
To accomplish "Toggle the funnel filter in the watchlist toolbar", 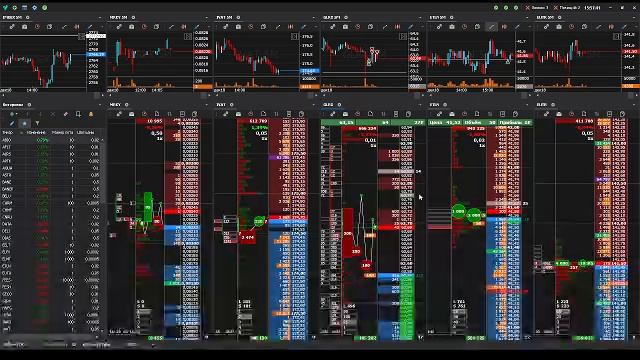I will point(37,123).
